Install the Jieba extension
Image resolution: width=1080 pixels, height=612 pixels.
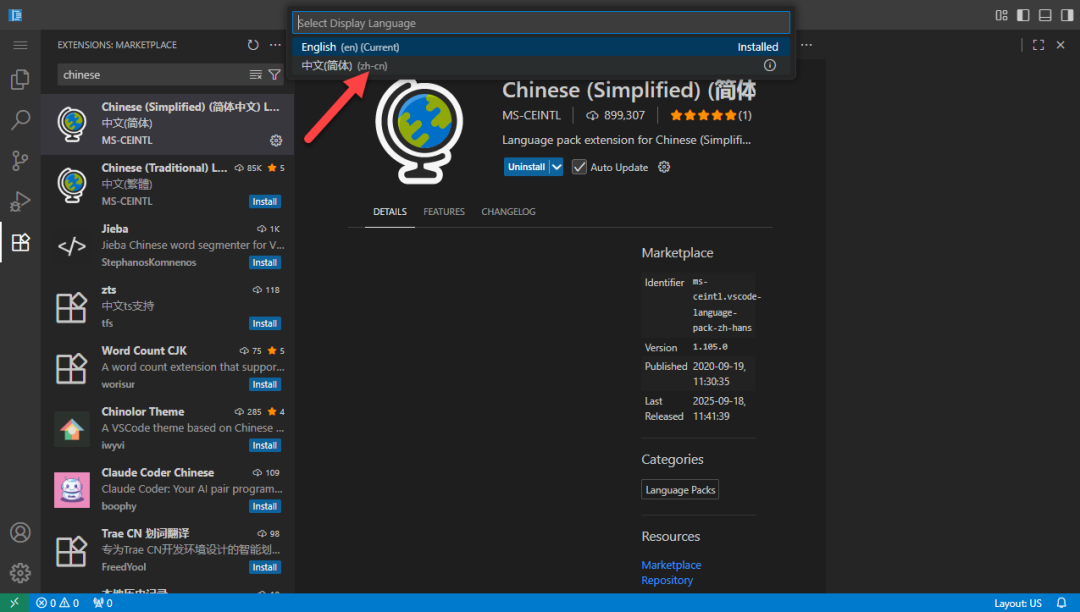click(264, 262)
